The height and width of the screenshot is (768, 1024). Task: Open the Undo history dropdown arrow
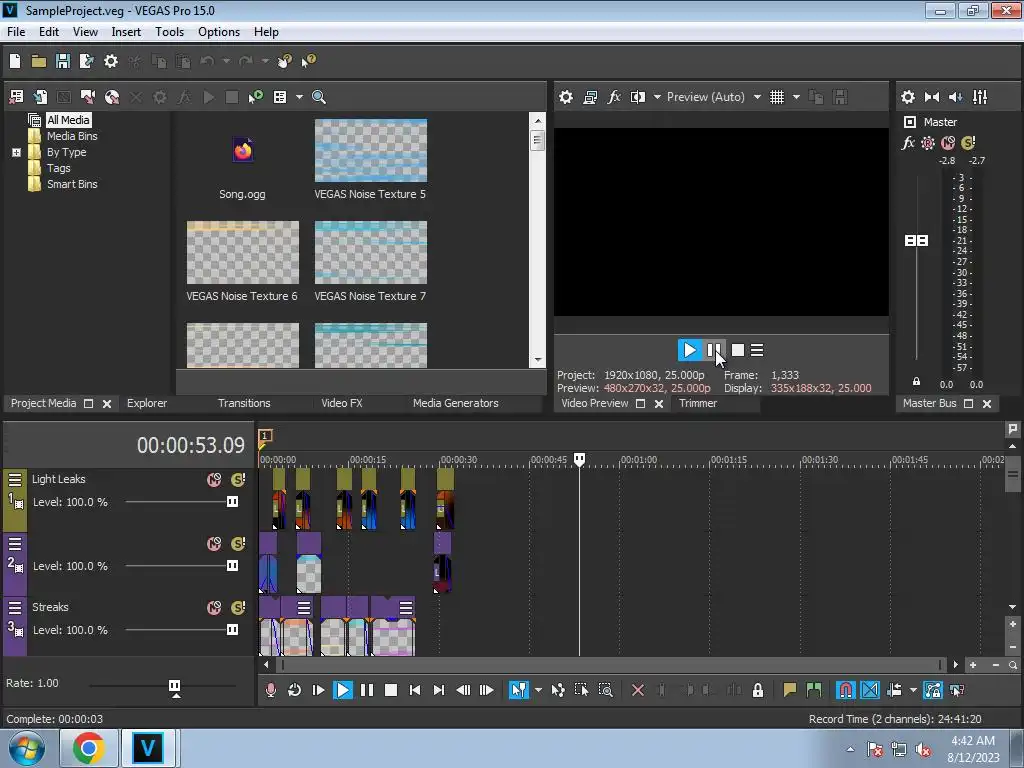226,61
